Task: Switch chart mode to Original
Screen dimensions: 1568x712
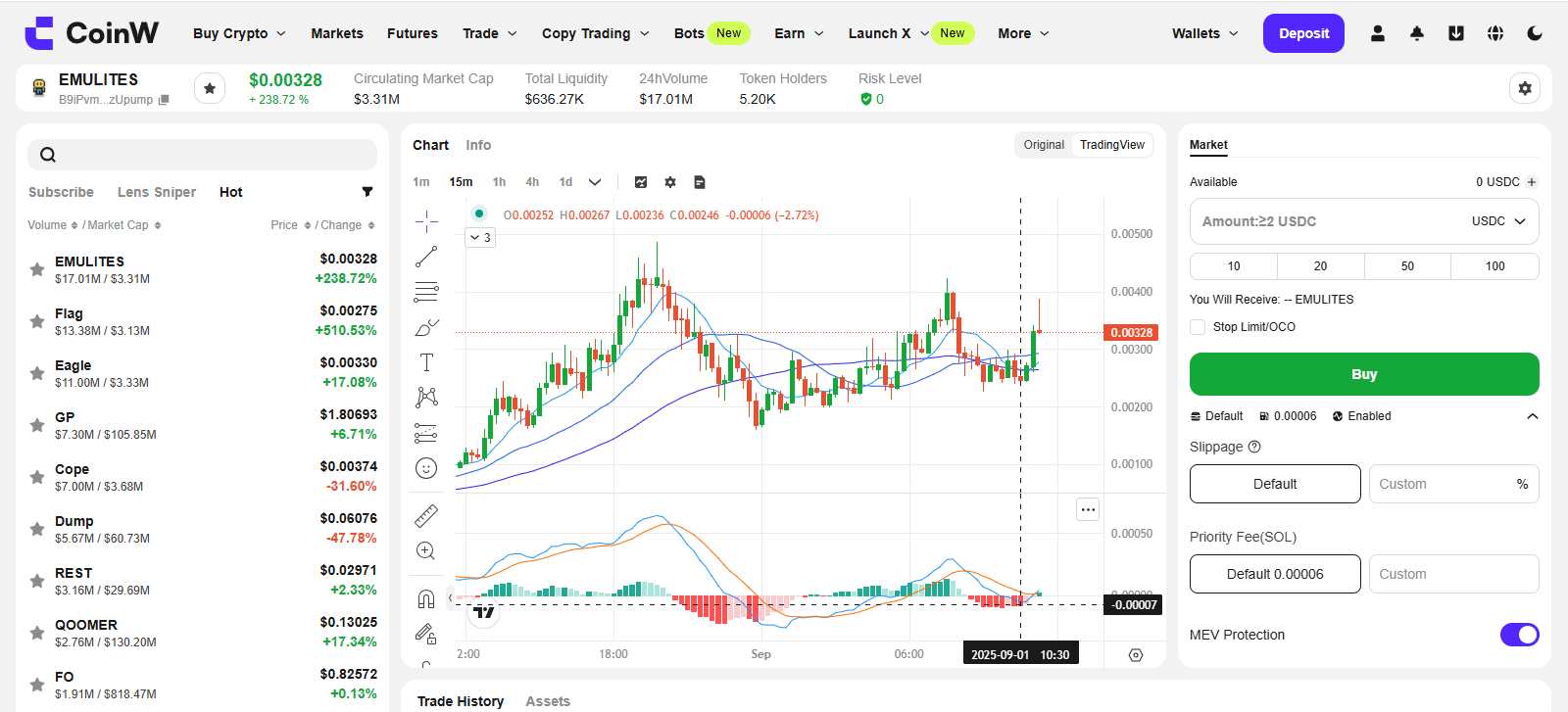Action: (x=1044, y=145)
